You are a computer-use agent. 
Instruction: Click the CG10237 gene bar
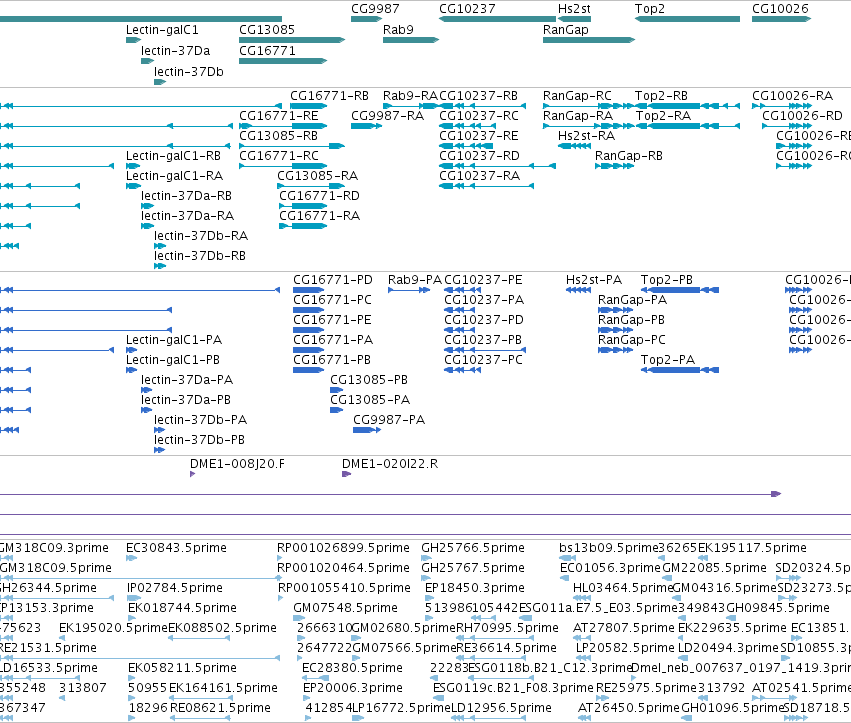click(x=498, y=19)
